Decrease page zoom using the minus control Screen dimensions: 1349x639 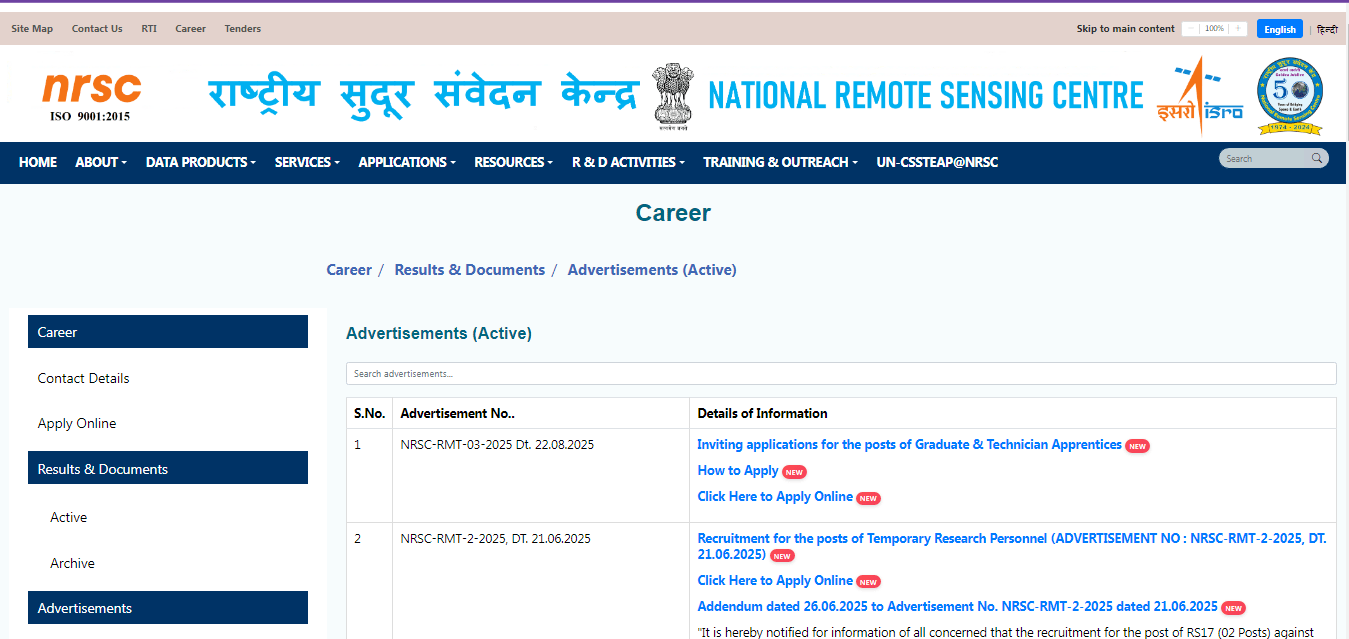pos(1188,28)
